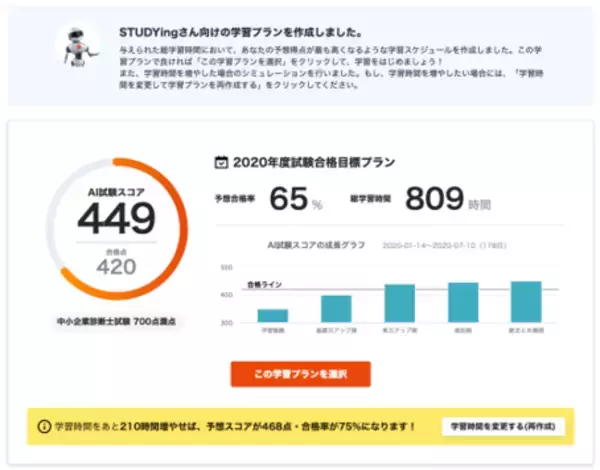Image resolution: width=600 pixels, height=470 pixels.
Task: Click the fourth bar in the chart
Action: (463, 302)
